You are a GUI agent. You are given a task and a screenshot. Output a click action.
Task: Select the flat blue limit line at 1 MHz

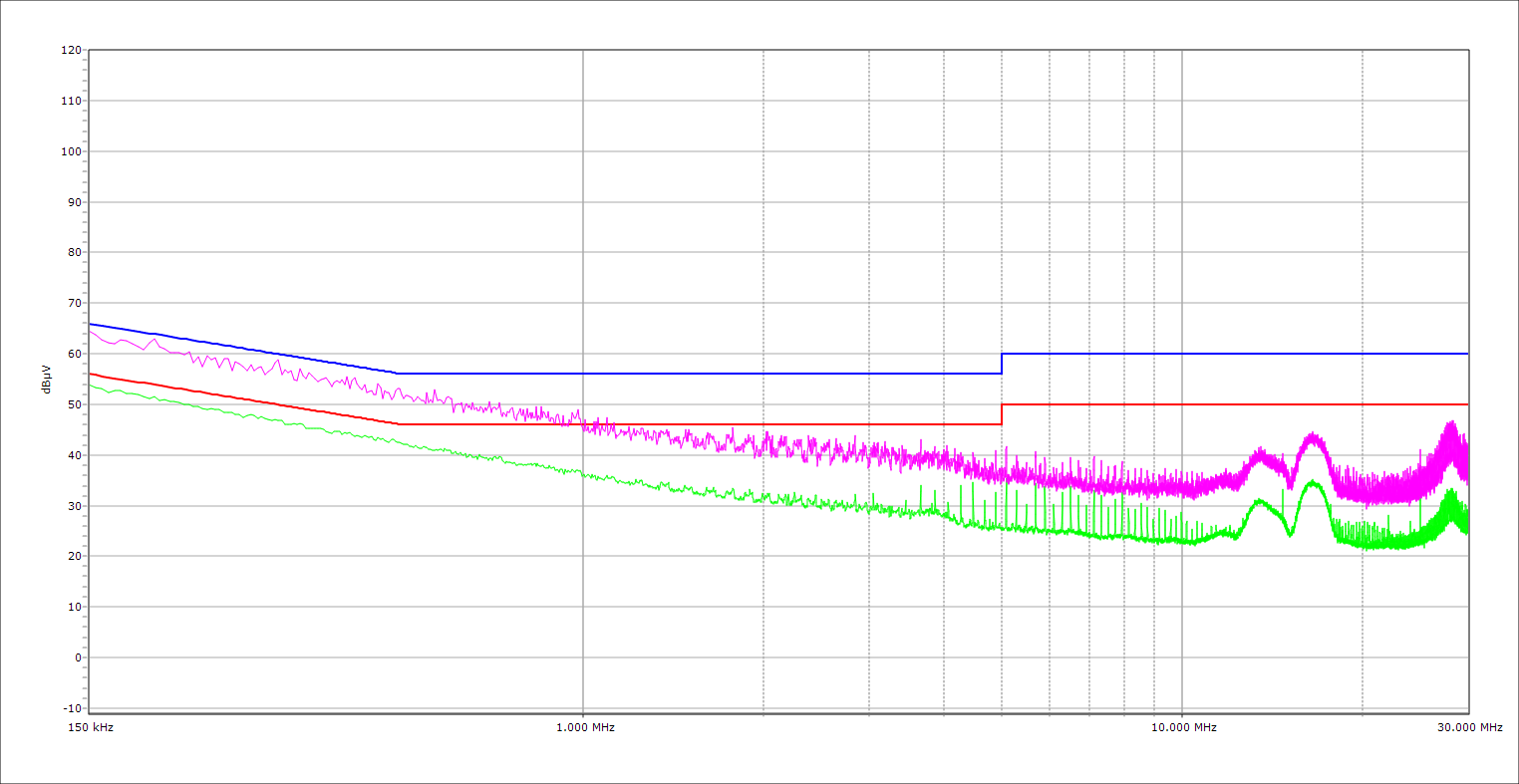tap(583, 374)
